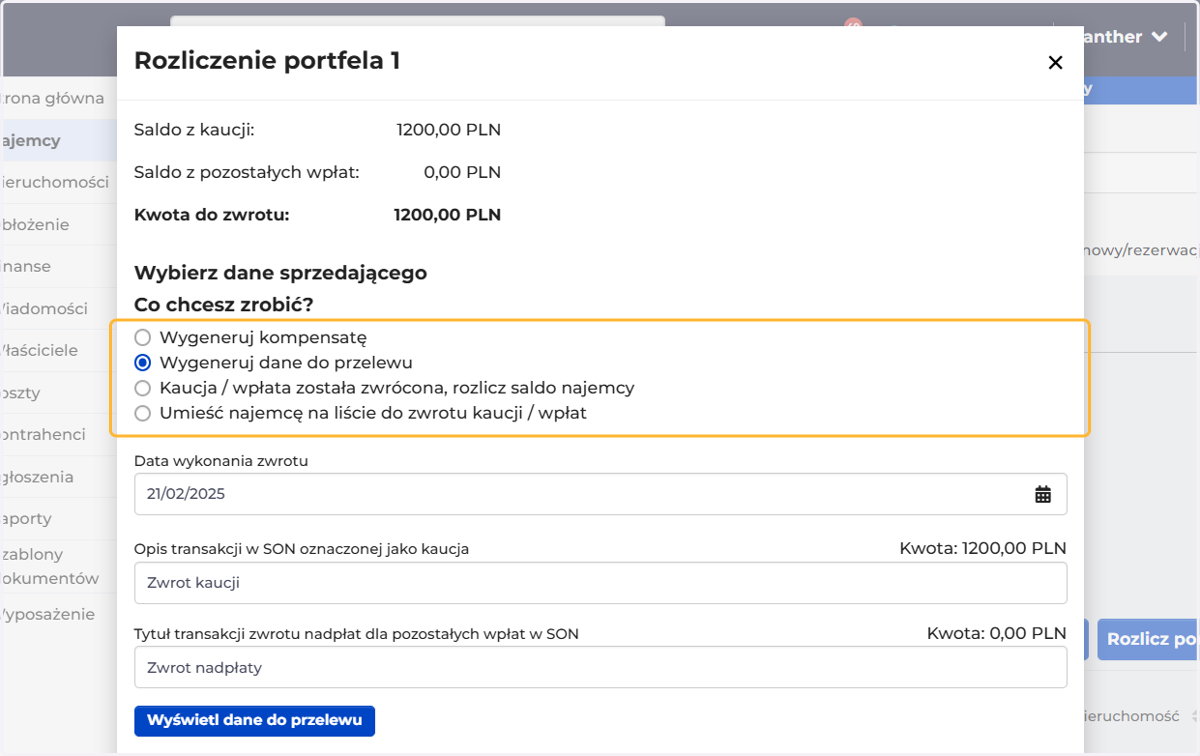The width and height of the screenshot is (1200, 756).
Task: Select Wygeneruj kompensatę option
Action: (143, 338)
